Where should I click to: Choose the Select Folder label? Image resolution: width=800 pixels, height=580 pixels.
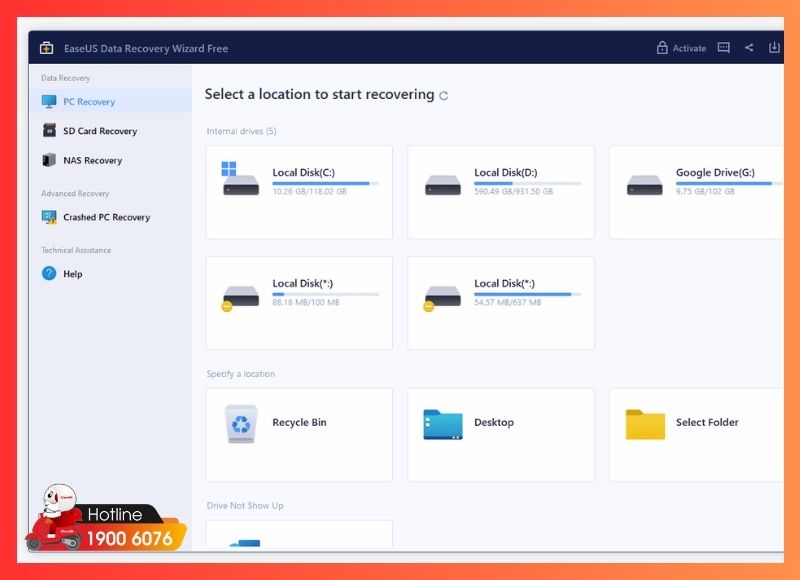click(x=707, y=422)
